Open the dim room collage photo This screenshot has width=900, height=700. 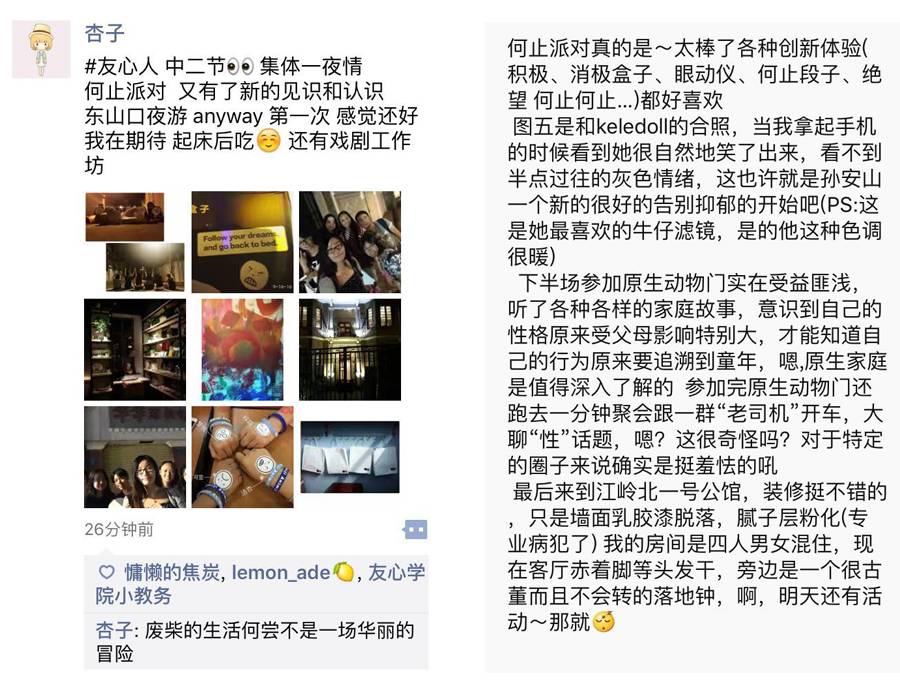point(135,242)
